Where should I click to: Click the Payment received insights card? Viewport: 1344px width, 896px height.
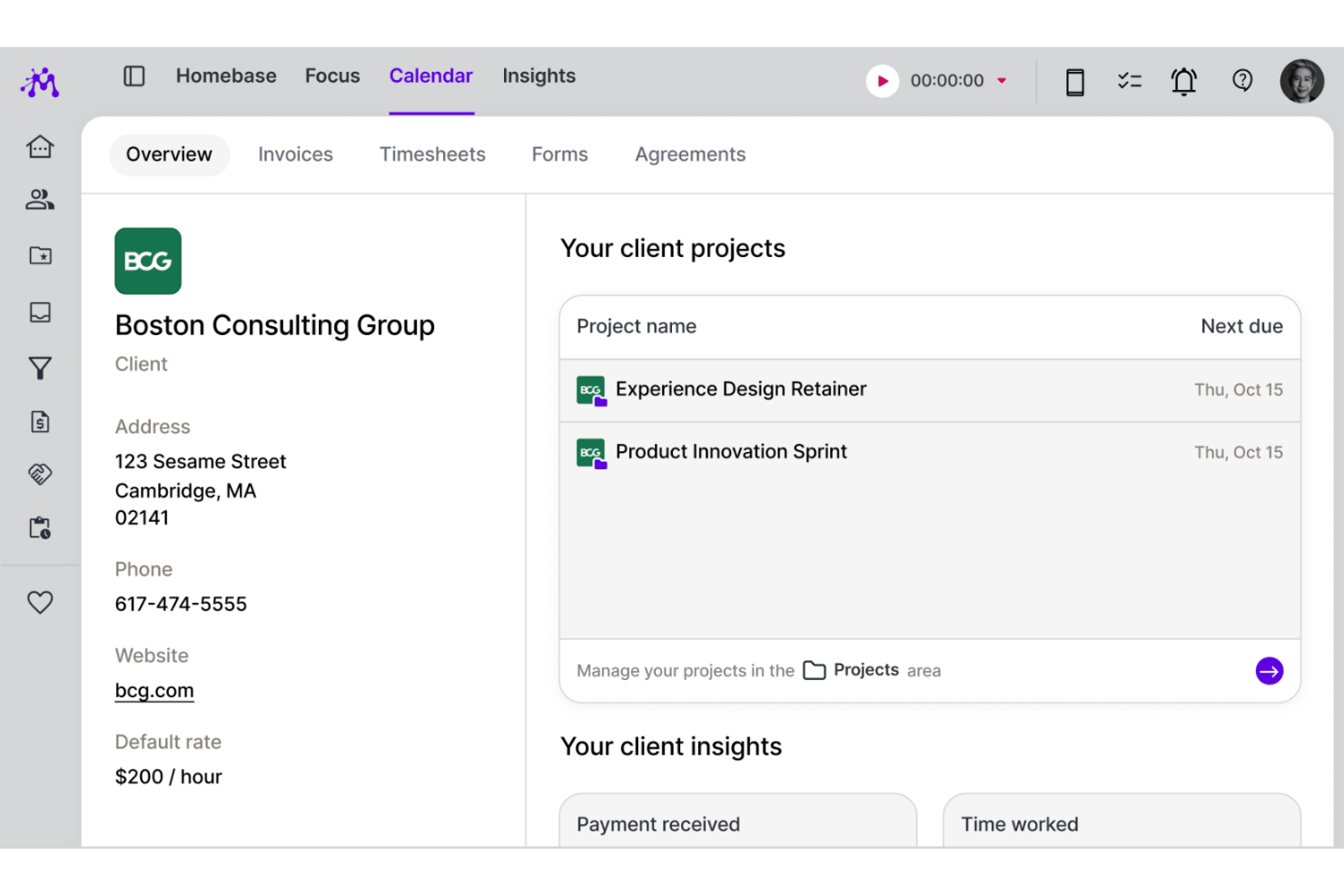[x=737, y=821]
